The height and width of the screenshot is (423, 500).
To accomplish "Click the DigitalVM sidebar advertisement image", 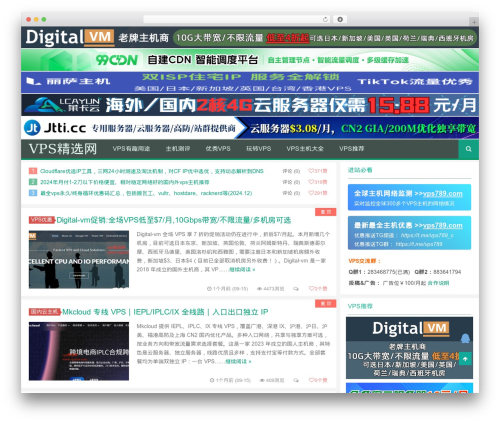I will click(409, 348).
